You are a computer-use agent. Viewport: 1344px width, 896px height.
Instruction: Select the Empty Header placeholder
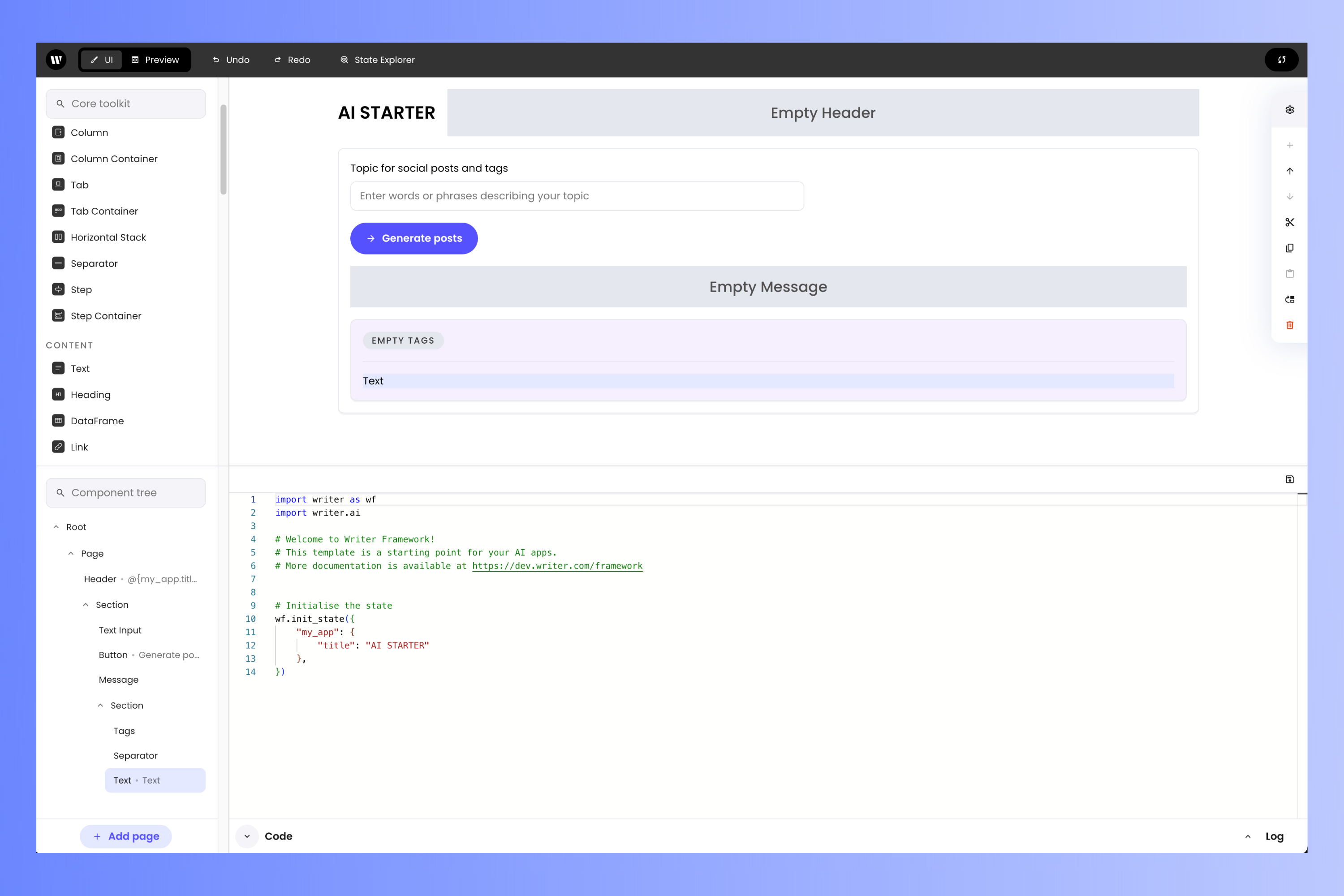click(x=823, y=112)
